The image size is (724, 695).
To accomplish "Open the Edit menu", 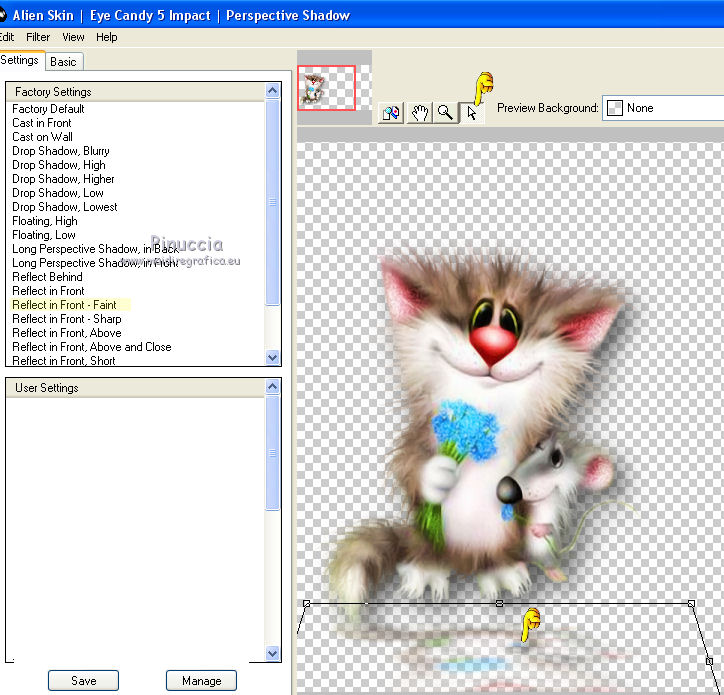I will [6, 37].
